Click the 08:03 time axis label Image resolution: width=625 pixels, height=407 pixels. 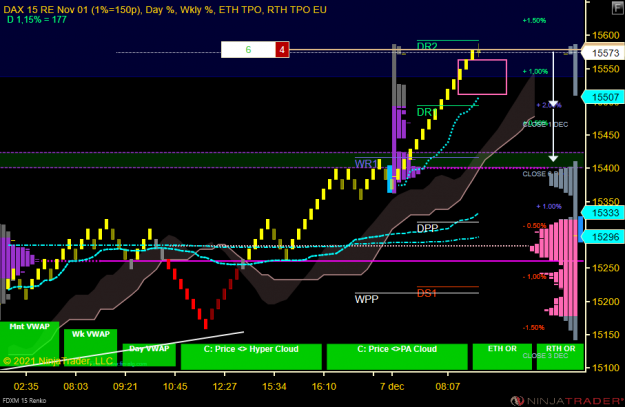point(76,386)
